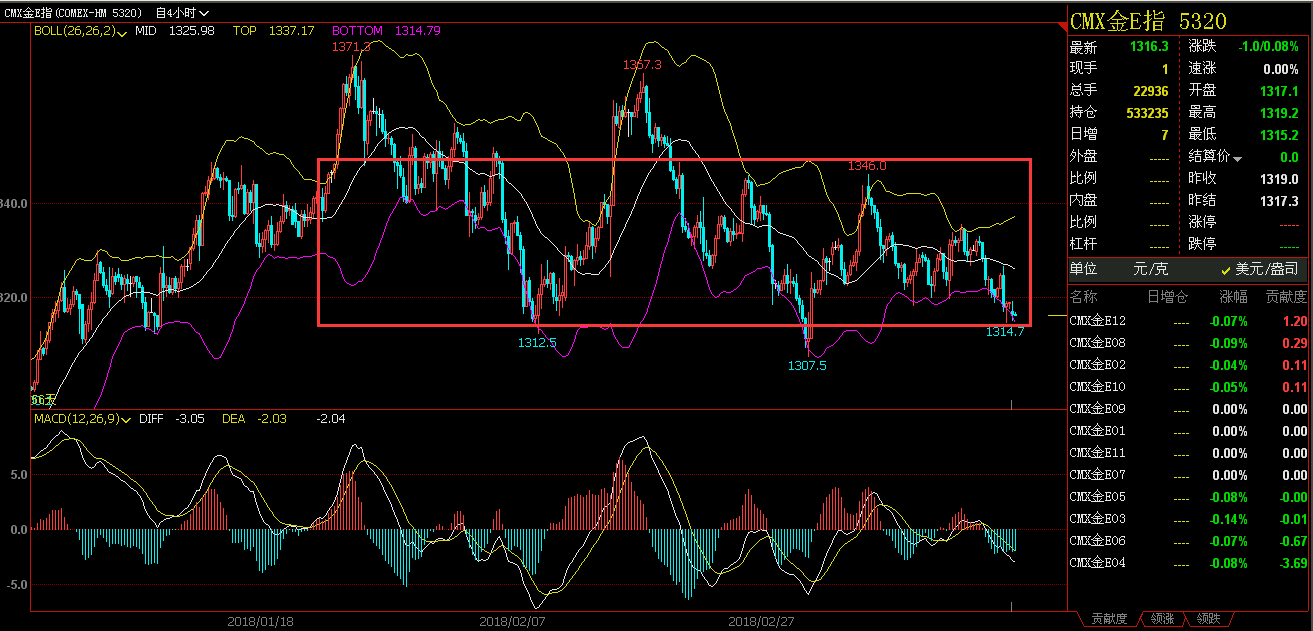
Task: Click the BOLL BOTTOM value 1314.79
Action: coord(419,31)
